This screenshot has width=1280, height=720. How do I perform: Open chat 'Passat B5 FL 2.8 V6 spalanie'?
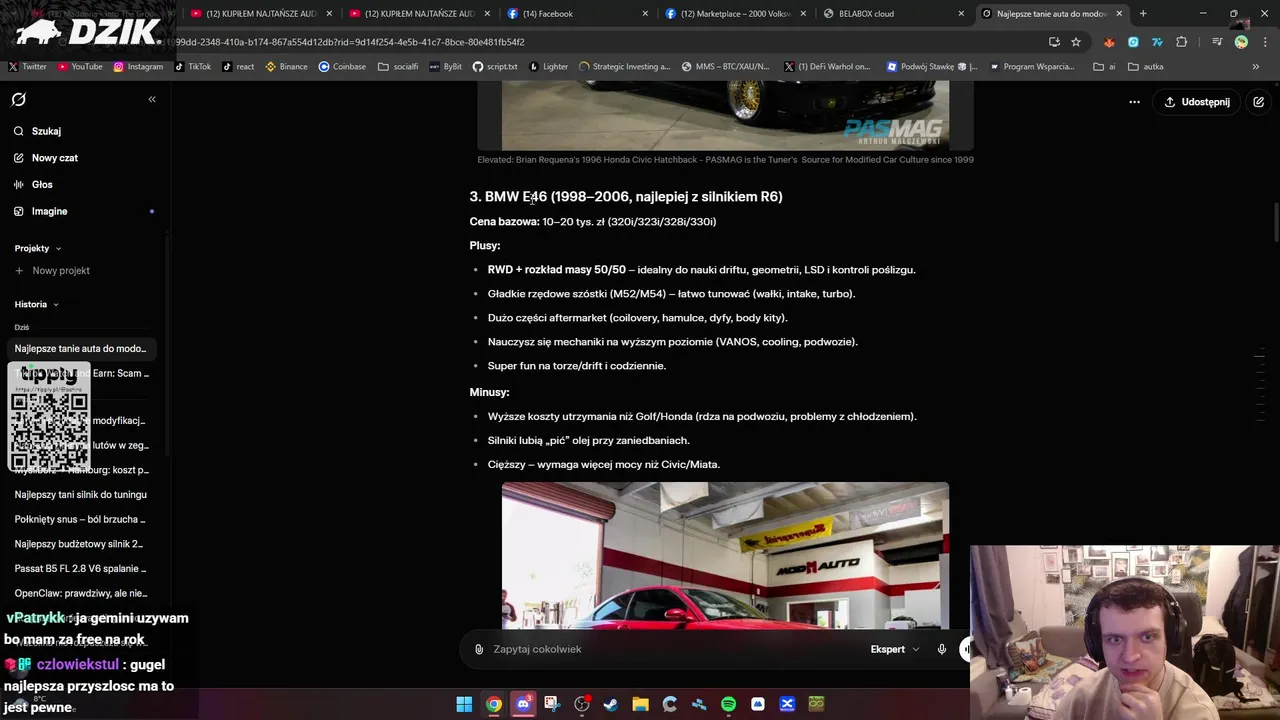[x=80, y=569]
